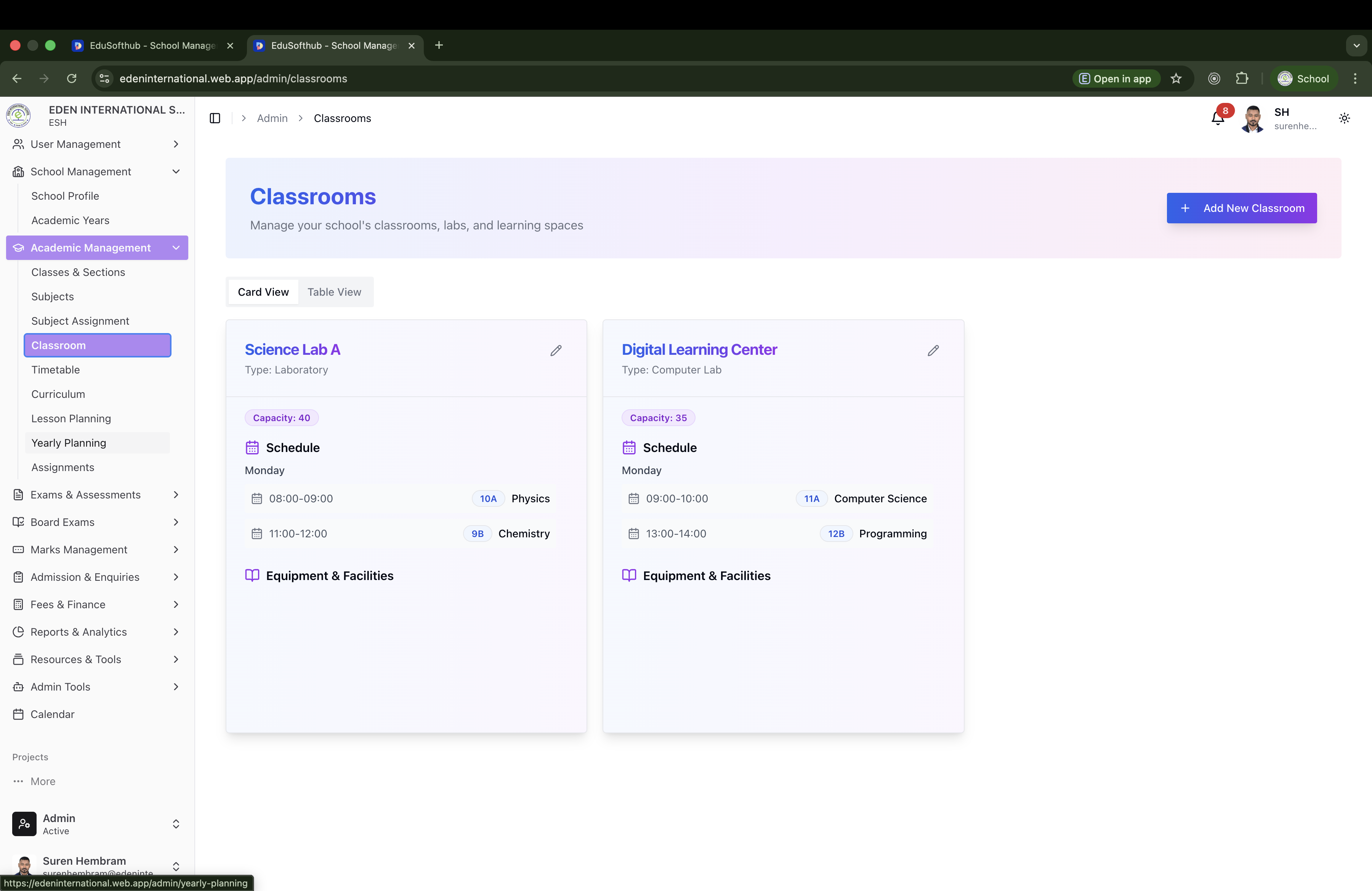1372x891 pixels.
Task: Bookmark page with the star icon
Action: point(1176,79)
